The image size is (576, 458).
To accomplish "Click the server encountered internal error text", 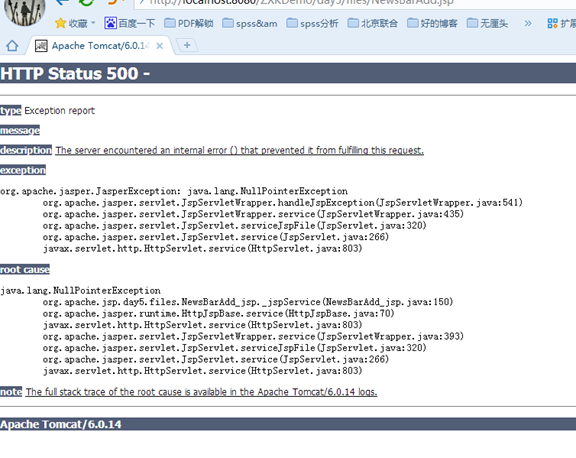I will [240, 150].
